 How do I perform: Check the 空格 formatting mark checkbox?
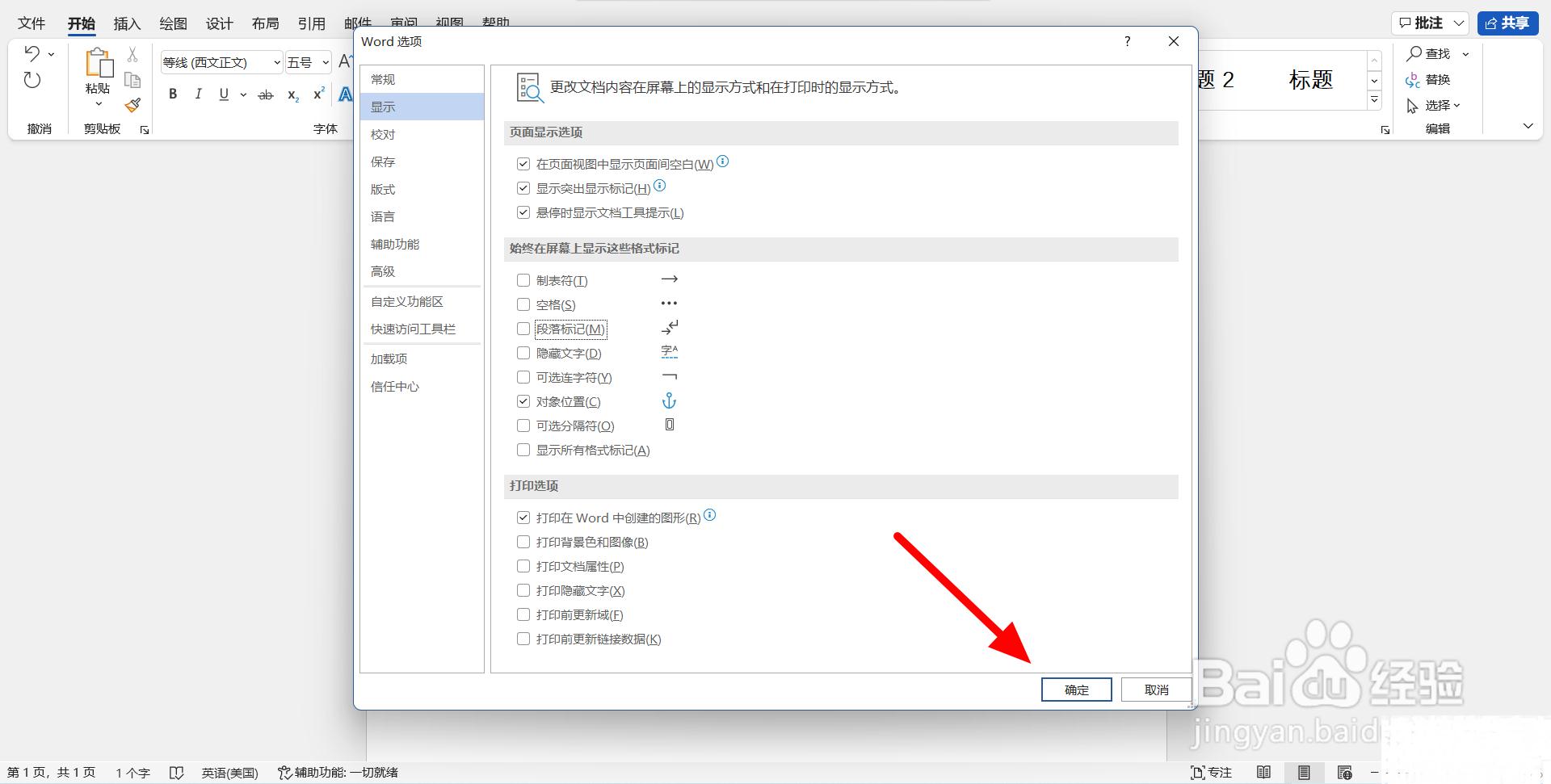523,304
